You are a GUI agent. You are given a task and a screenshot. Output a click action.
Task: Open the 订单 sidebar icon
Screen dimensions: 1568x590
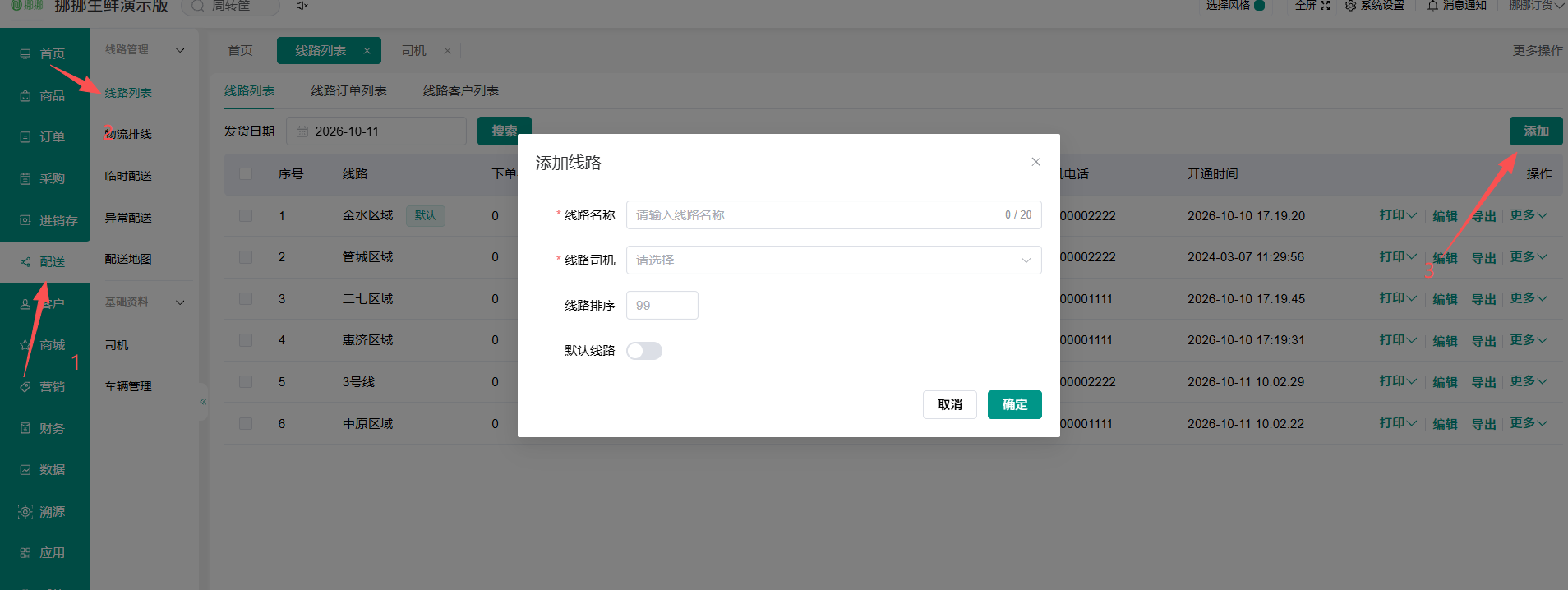tap(25, 136)
